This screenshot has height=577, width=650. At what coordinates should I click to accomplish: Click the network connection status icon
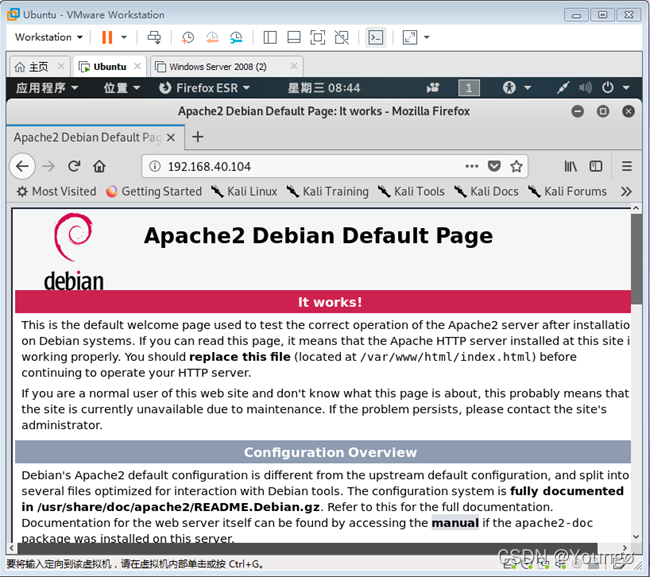(563, 88)
